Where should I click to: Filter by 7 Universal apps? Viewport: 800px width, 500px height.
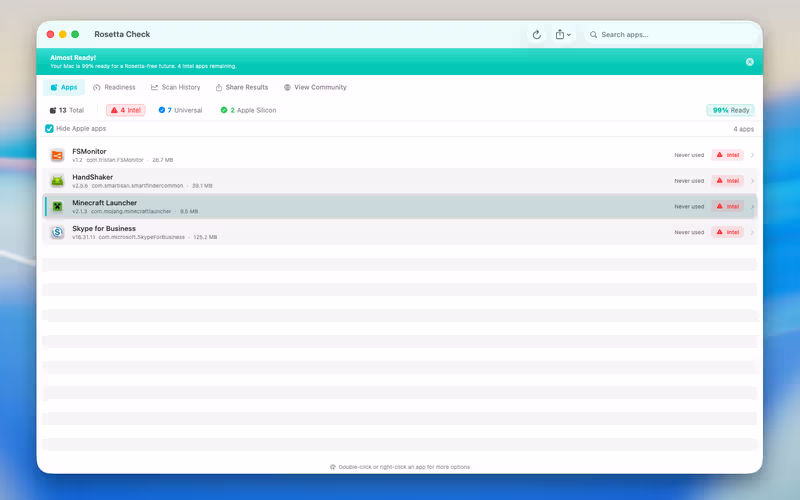[180, 110]
